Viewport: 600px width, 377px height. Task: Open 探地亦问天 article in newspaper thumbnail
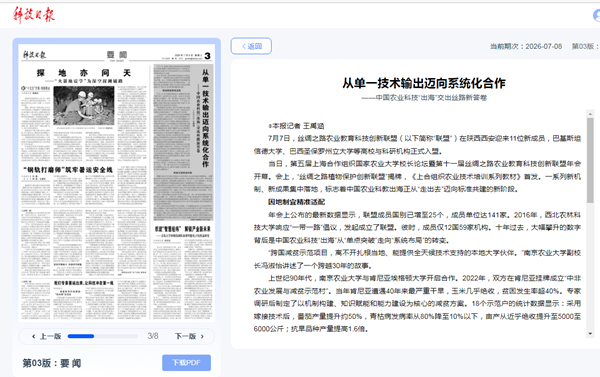(x=83, y=73)
